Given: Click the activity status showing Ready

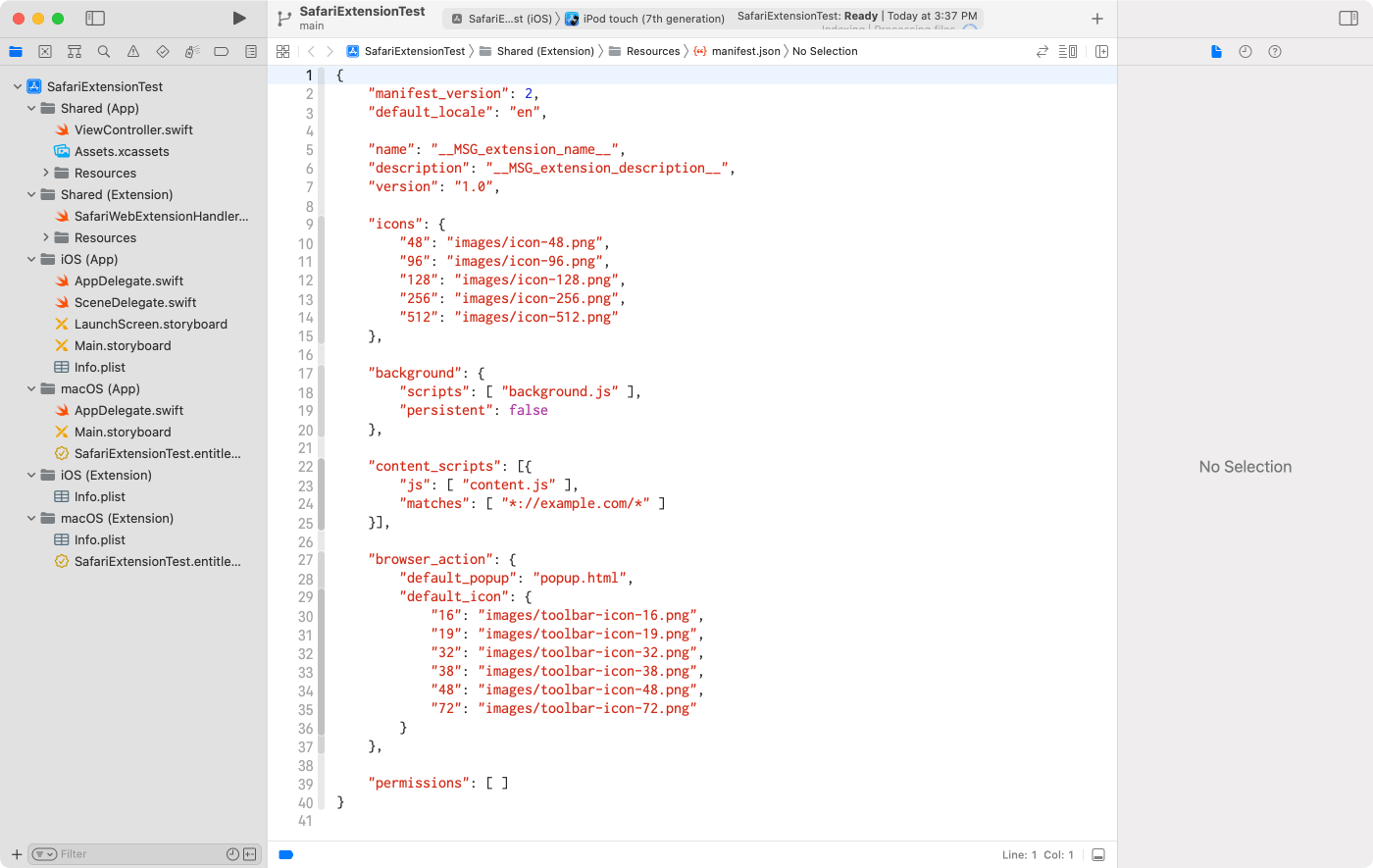Looking at the screenshot, I should (x=857, y=17).
